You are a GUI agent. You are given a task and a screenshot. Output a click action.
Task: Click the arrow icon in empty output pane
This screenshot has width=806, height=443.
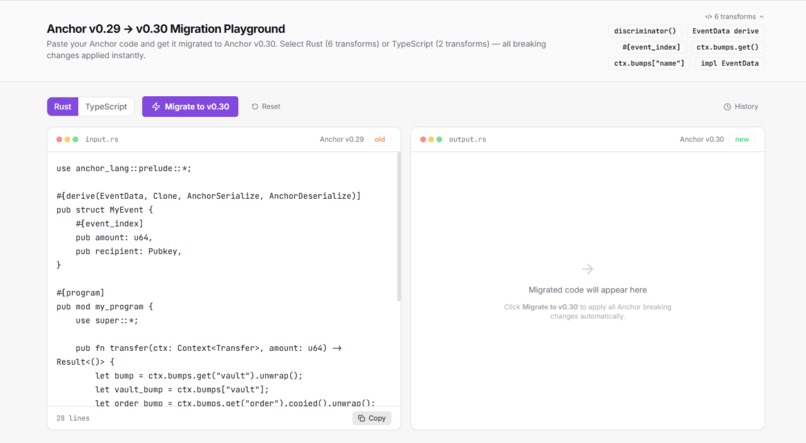click(x=588, y=269)
